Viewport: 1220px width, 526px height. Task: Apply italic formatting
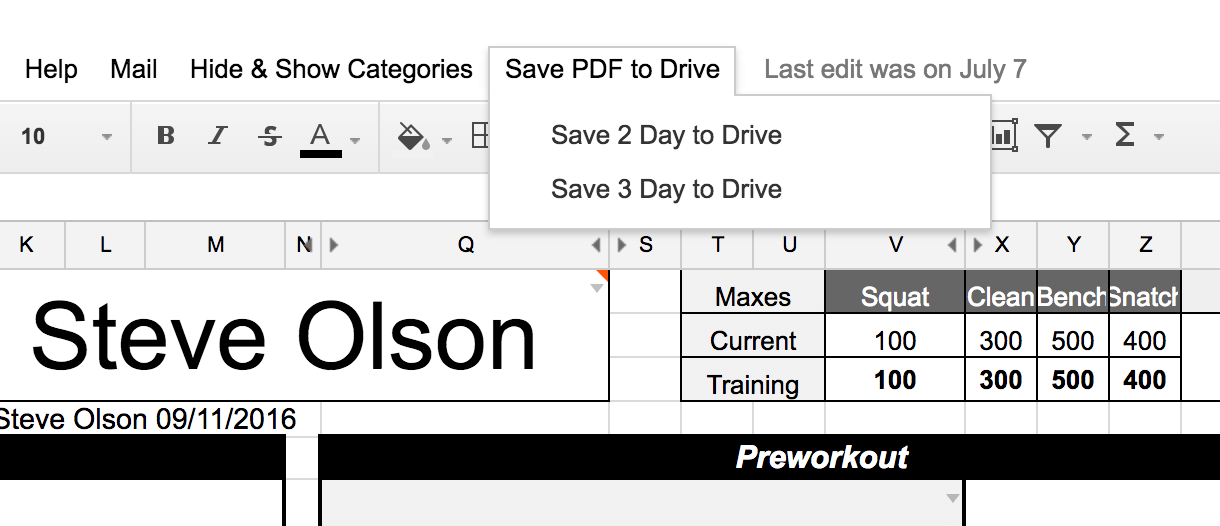[218, 136]
